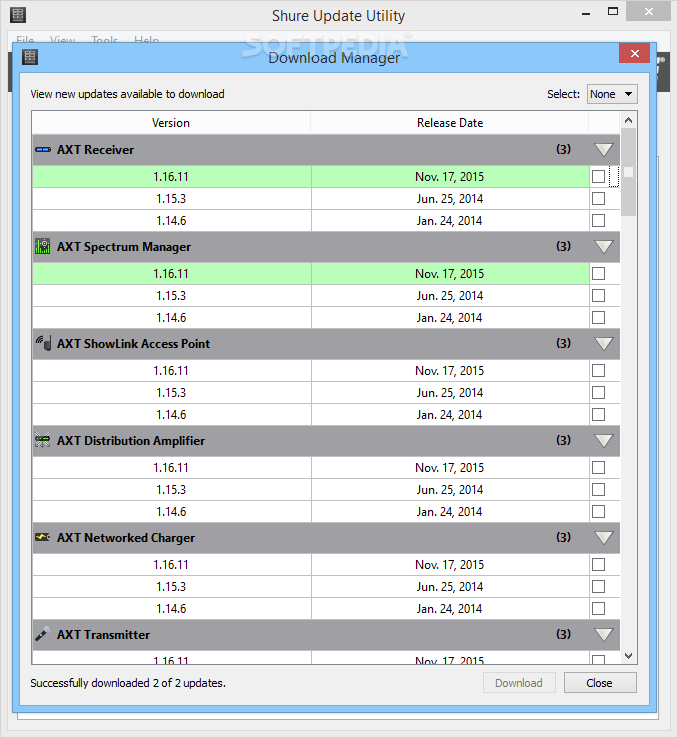Check AXT Spectrum Manager 1.15.3 box
The image size is (678, 738).
[x=598, y=296]
